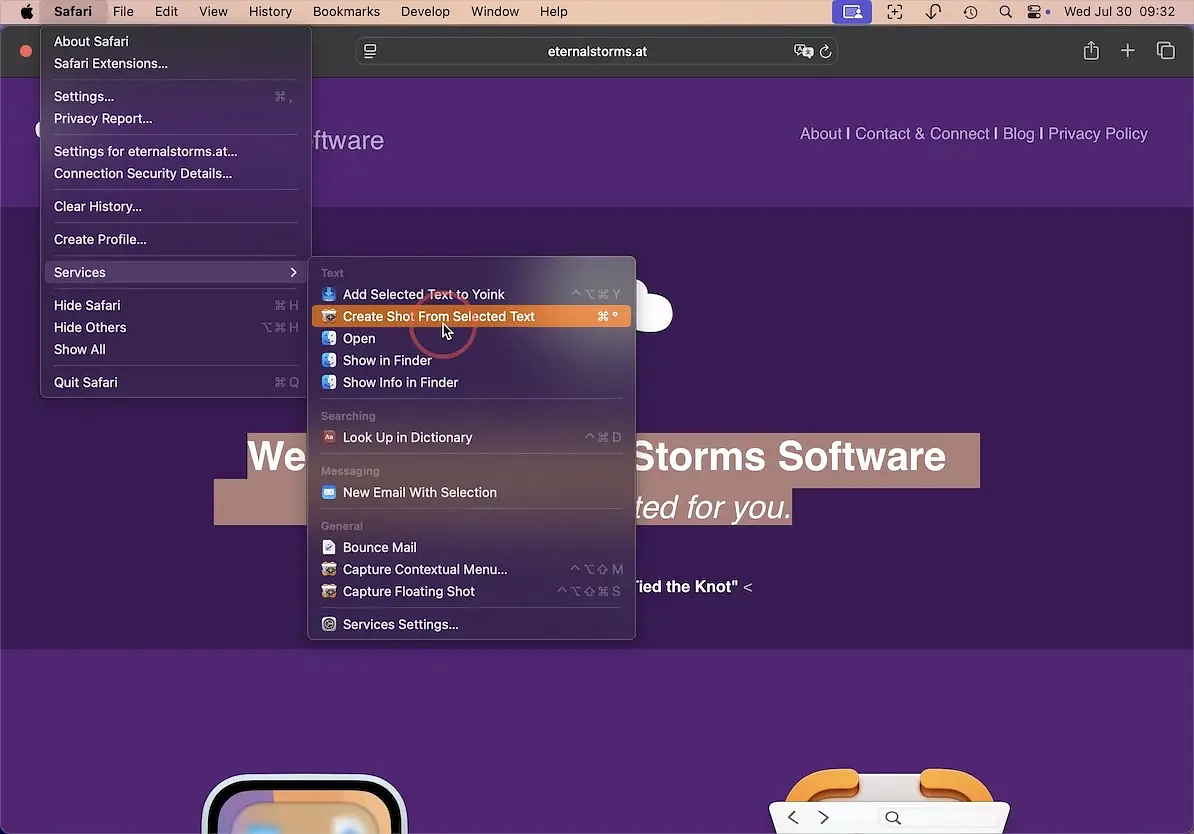Open Contact & Connect page link

922,134
